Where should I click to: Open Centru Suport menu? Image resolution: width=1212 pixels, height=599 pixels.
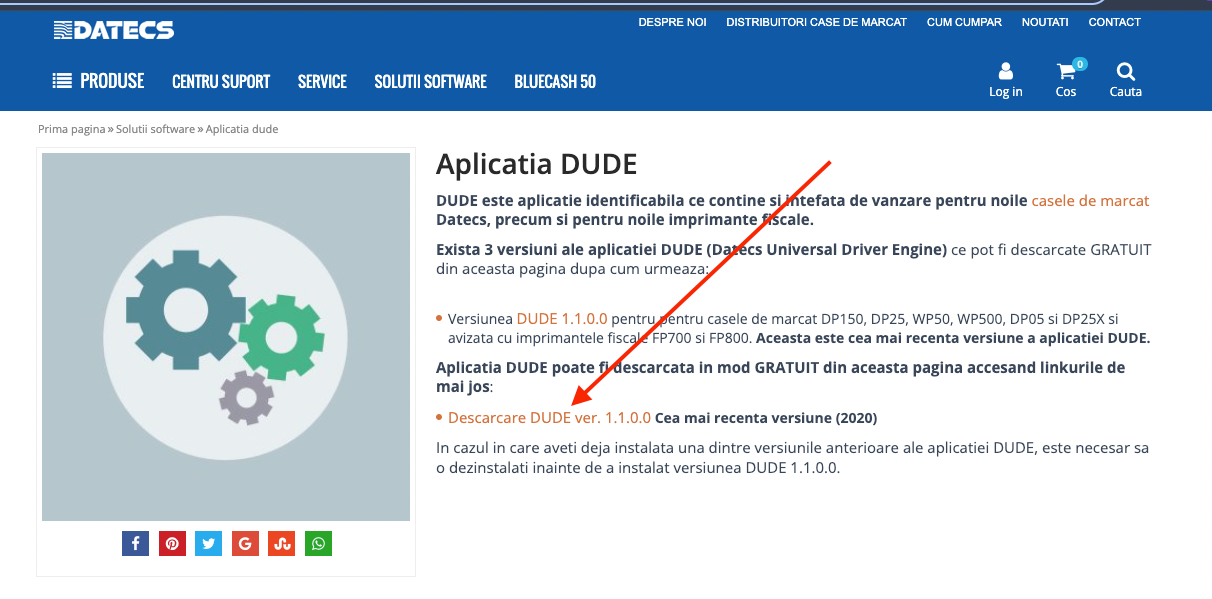point(221,82)
